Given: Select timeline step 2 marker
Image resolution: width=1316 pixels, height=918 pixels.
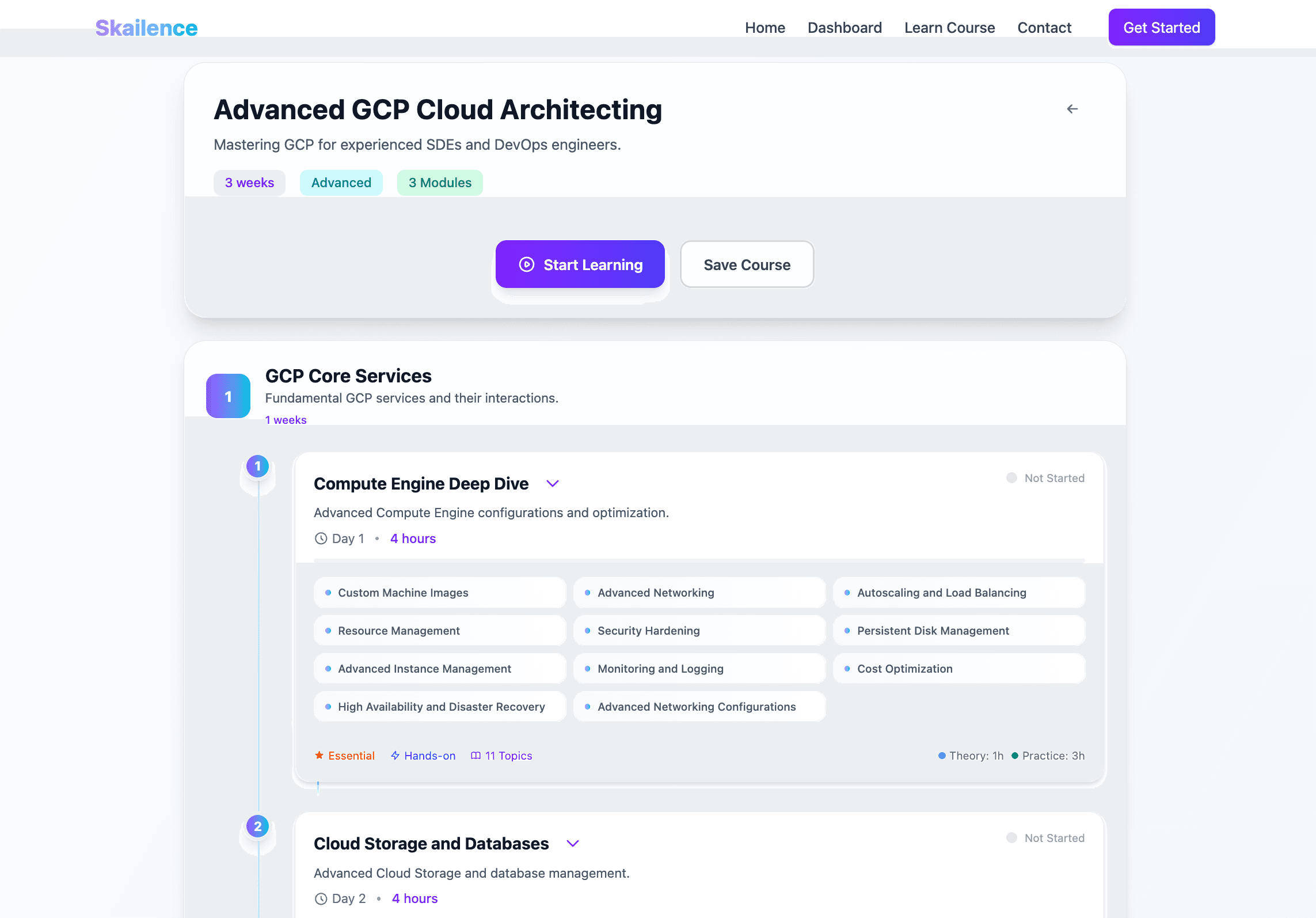Looking at the screenshot, I should [257, 826].
